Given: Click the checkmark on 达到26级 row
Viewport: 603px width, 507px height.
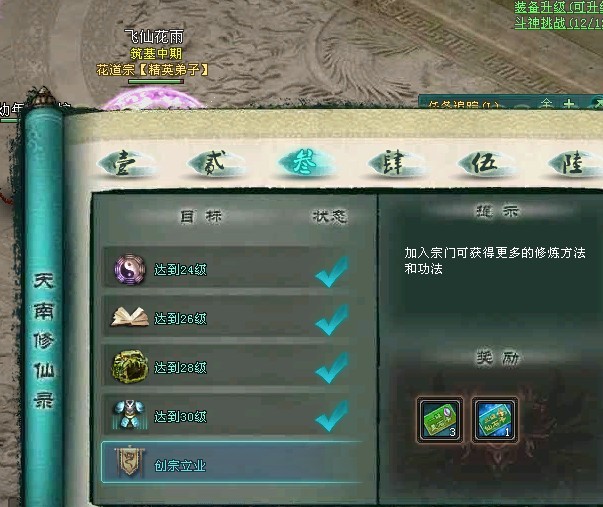Looking at the screenshot, I should [332, 320].
